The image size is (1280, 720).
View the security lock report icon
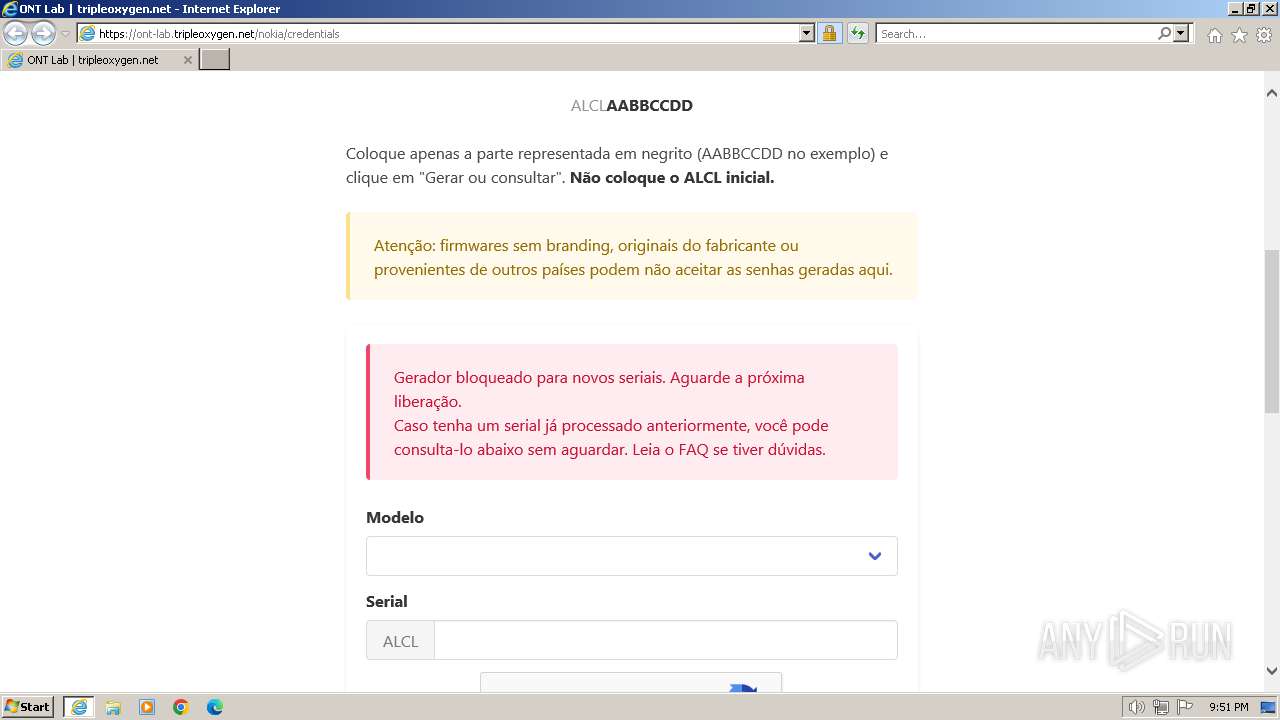[x=829, y=34]
